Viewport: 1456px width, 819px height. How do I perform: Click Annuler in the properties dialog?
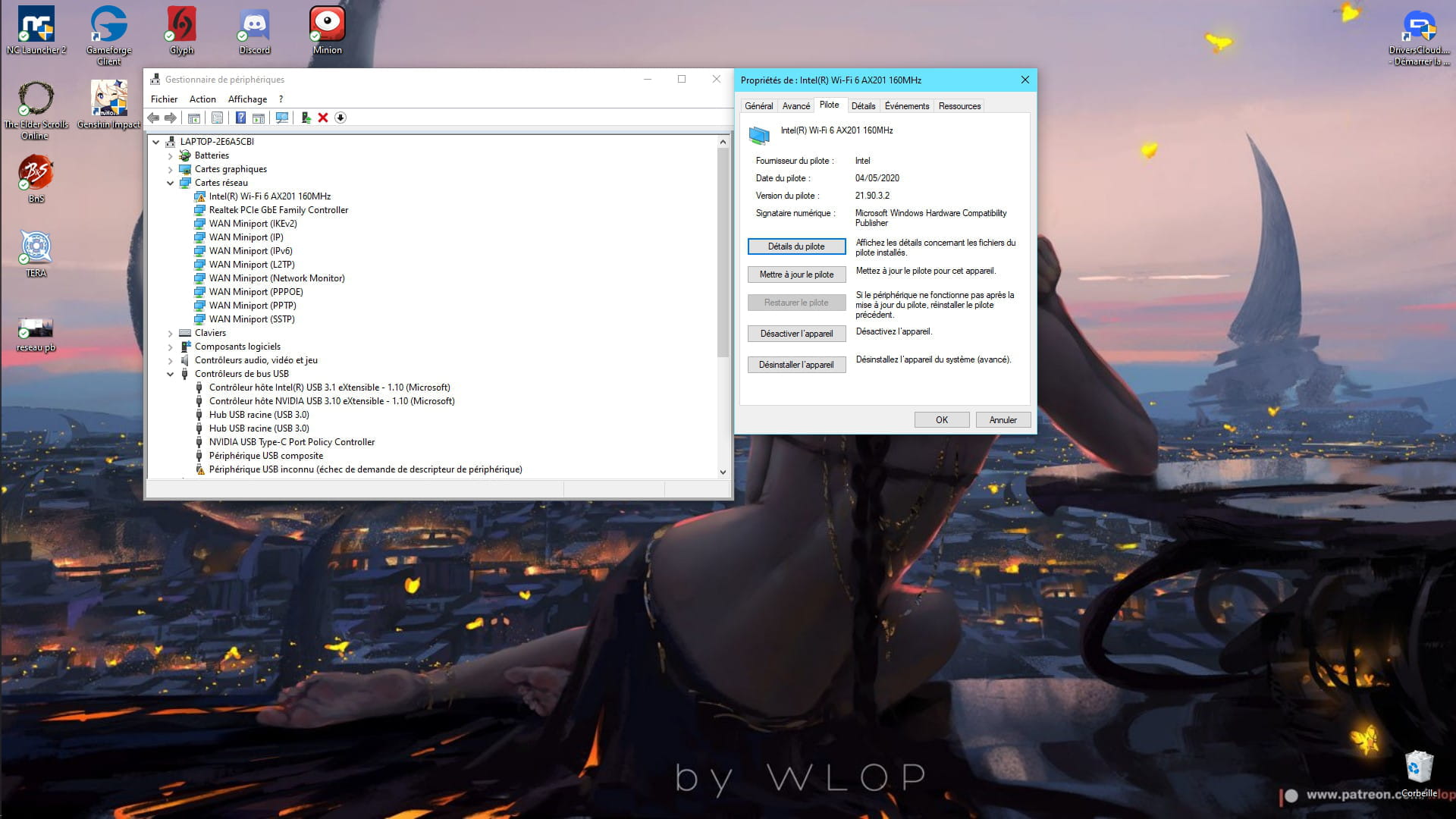(x=1003, y=420)
